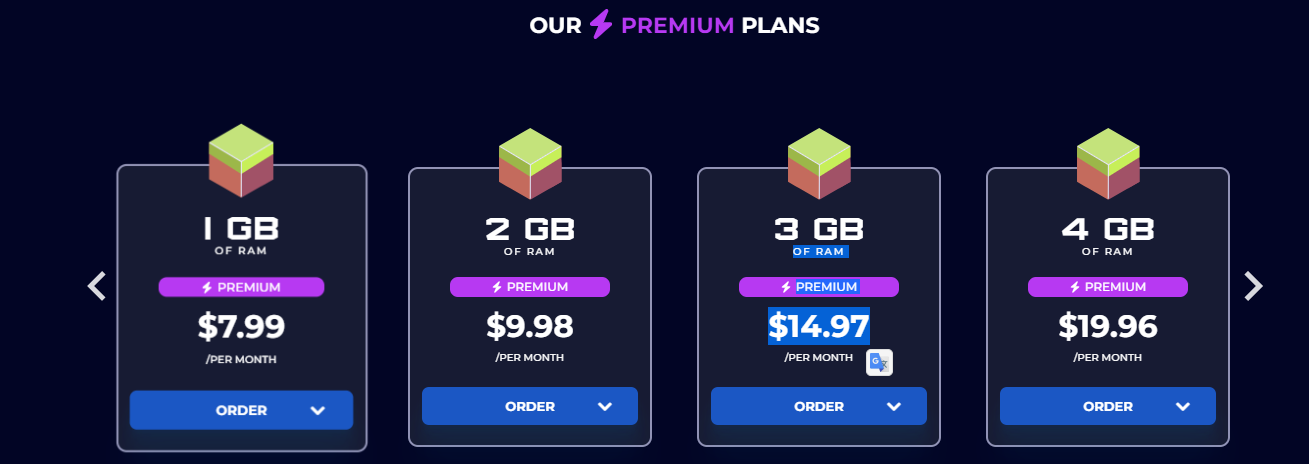Order the 3 GB plan
1309x464 pixels.
coord(818,406)
